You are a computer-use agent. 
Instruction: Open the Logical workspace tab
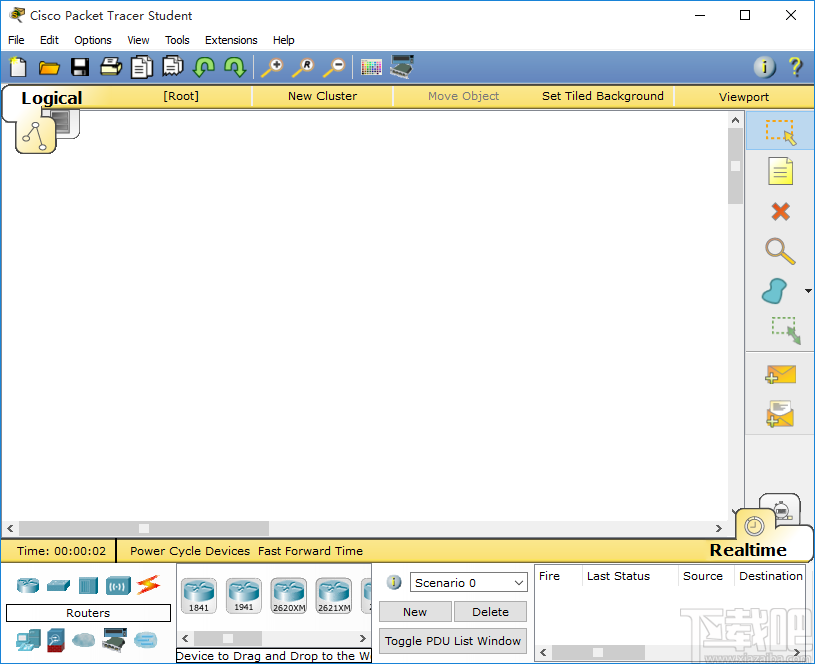tap(51, 98)
